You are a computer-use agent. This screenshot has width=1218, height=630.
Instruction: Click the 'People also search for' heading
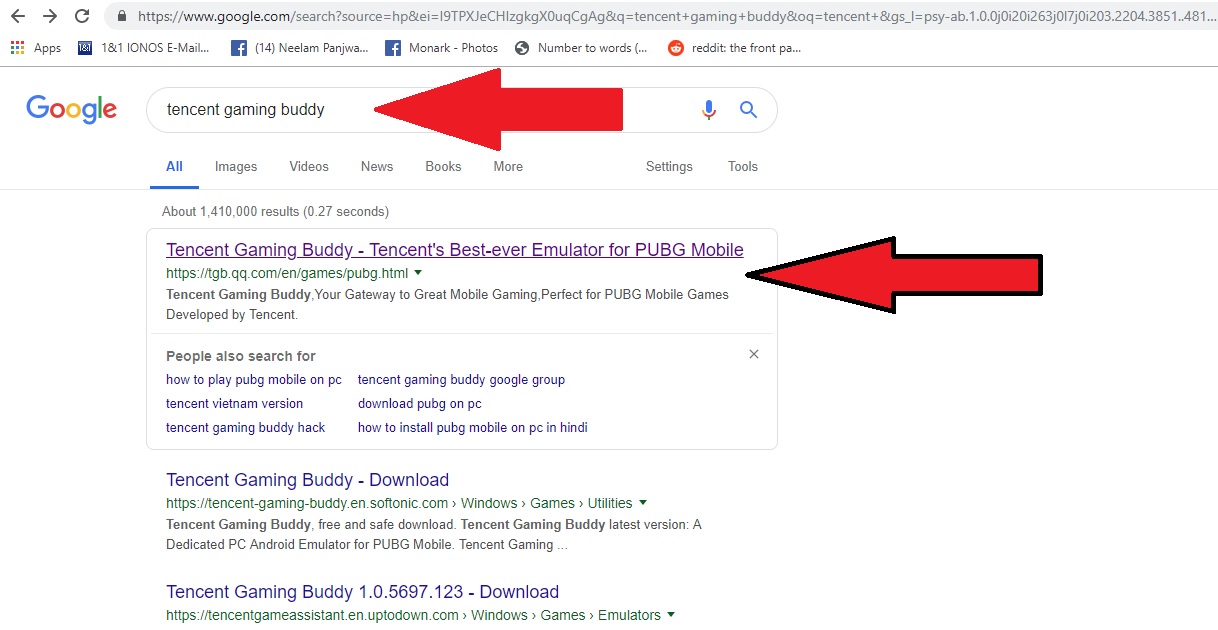tap(241, 356)
